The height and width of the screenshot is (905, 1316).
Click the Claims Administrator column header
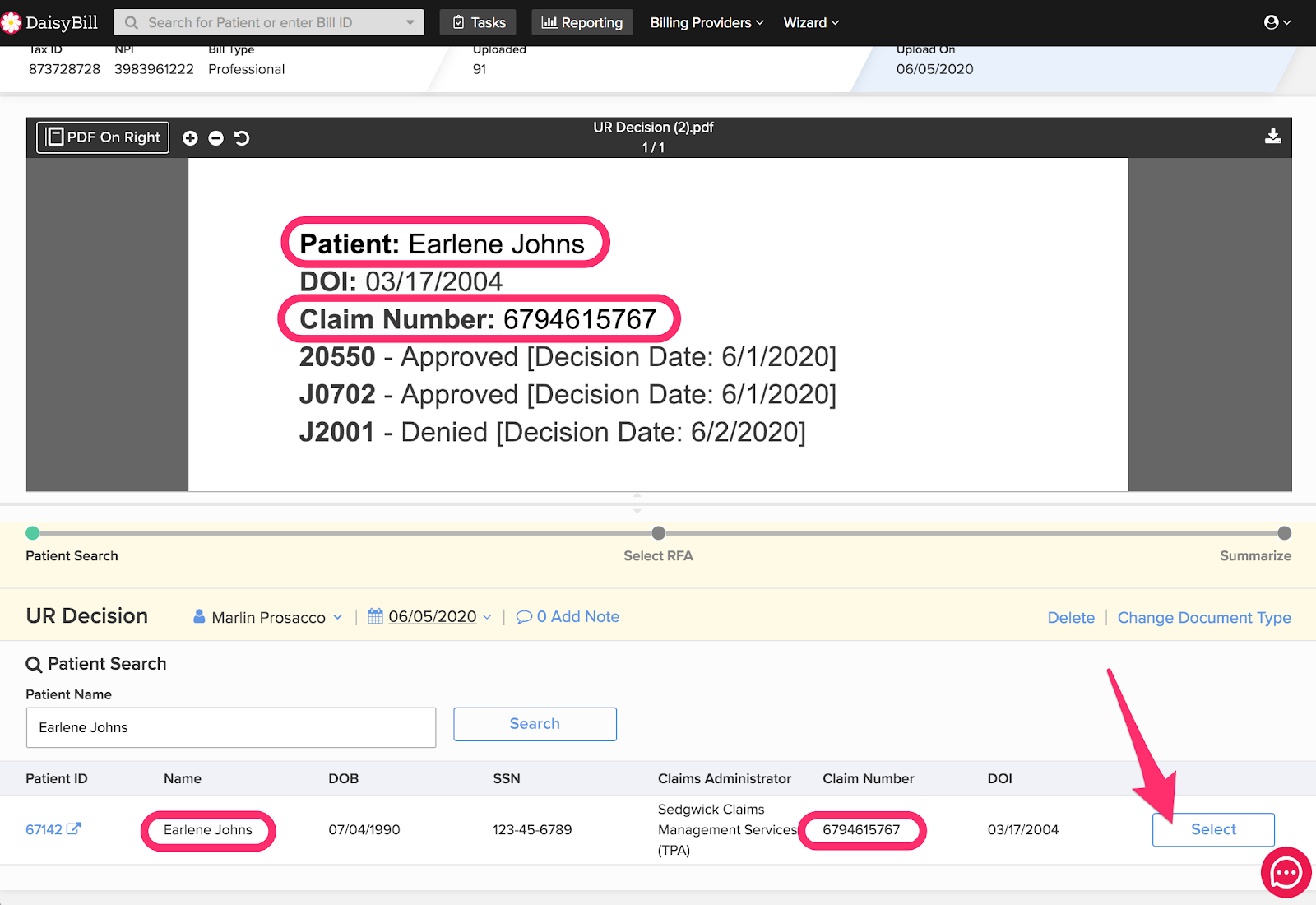click(x=724, y=778)
